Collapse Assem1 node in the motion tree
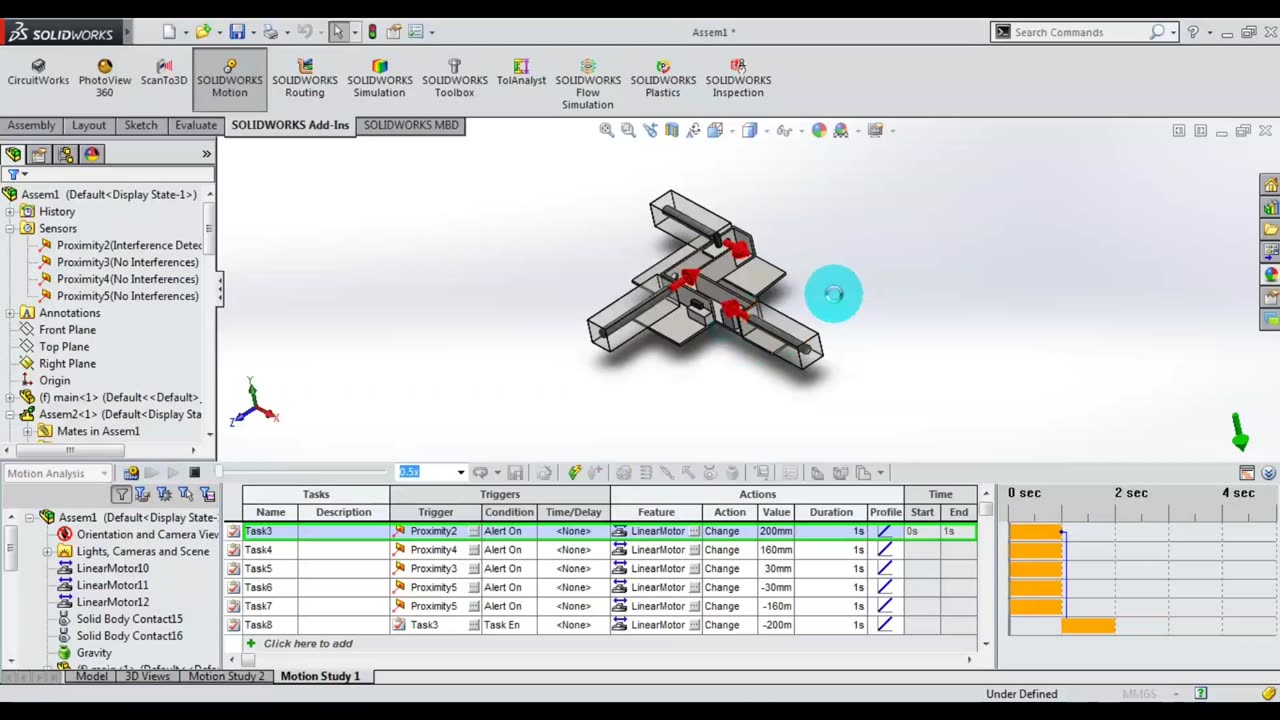Viewport: 1280px width, 720px height. [x=29, y=518]
